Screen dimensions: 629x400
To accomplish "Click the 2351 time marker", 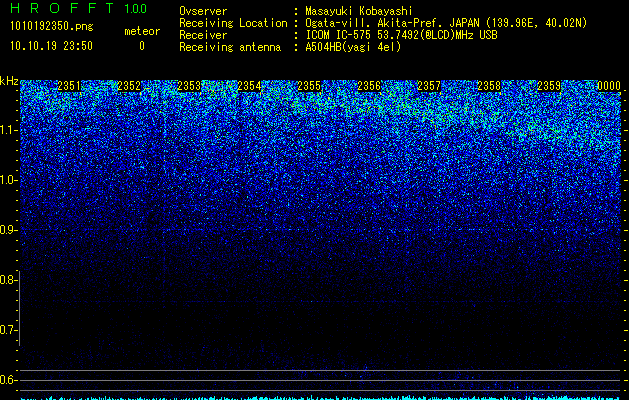I will coord(69,86).
